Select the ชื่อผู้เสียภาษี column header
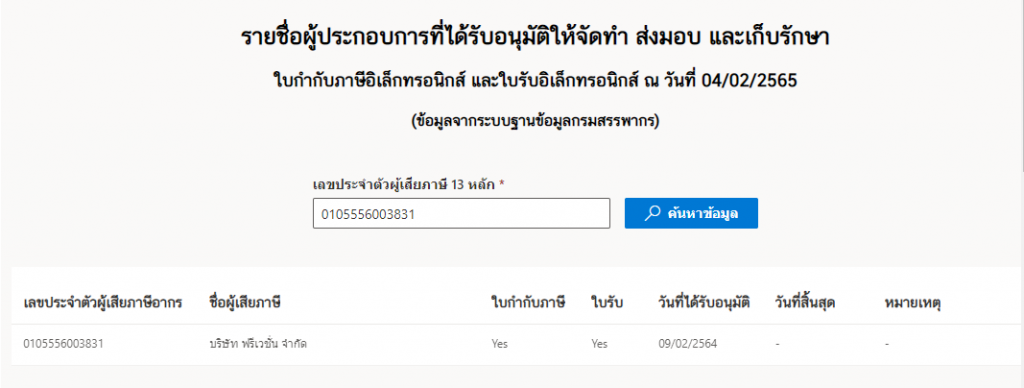Viewport: 1024px width, 388px height. pyautogui.click(x=245, y=303)
